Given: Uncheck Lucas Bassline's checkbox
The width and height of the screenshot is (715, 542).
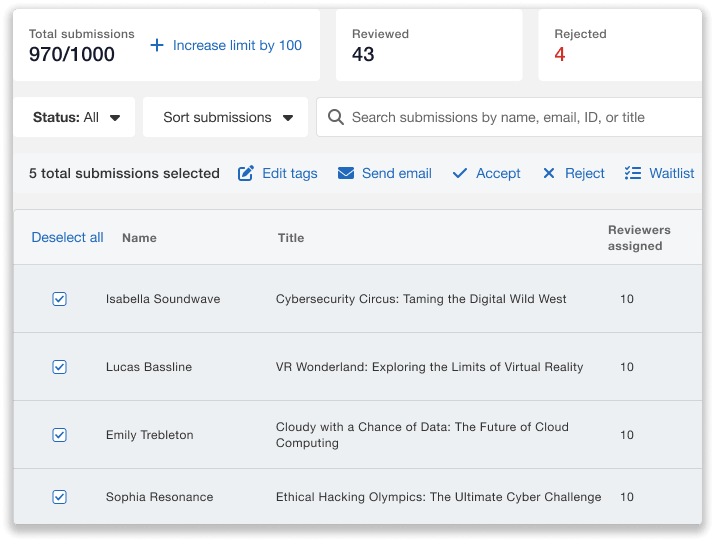Looking at the screenshot, I should pos(59,367).
